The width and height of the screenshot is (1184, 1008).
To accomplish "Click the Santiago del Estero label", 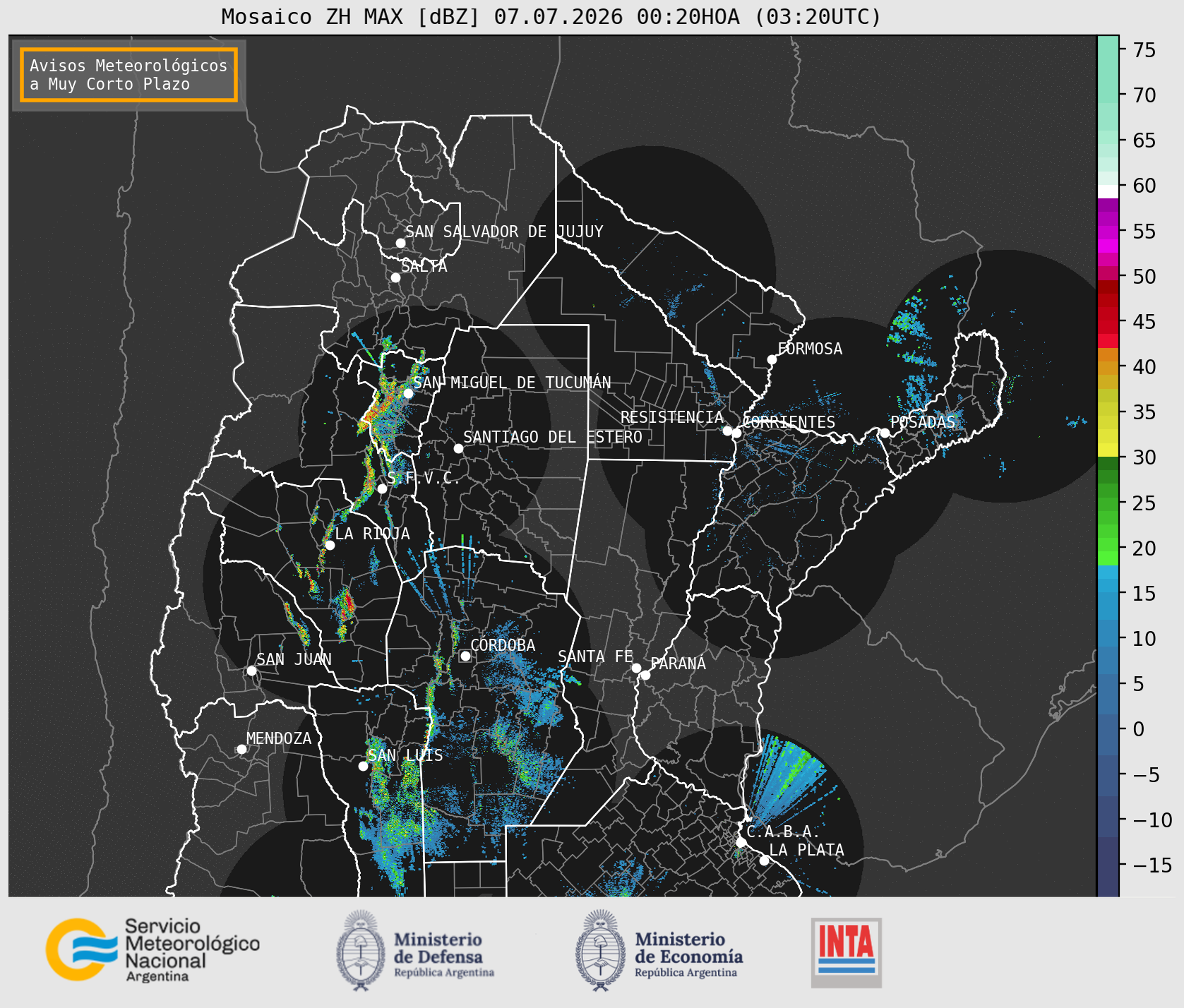I will click(553, 437).
